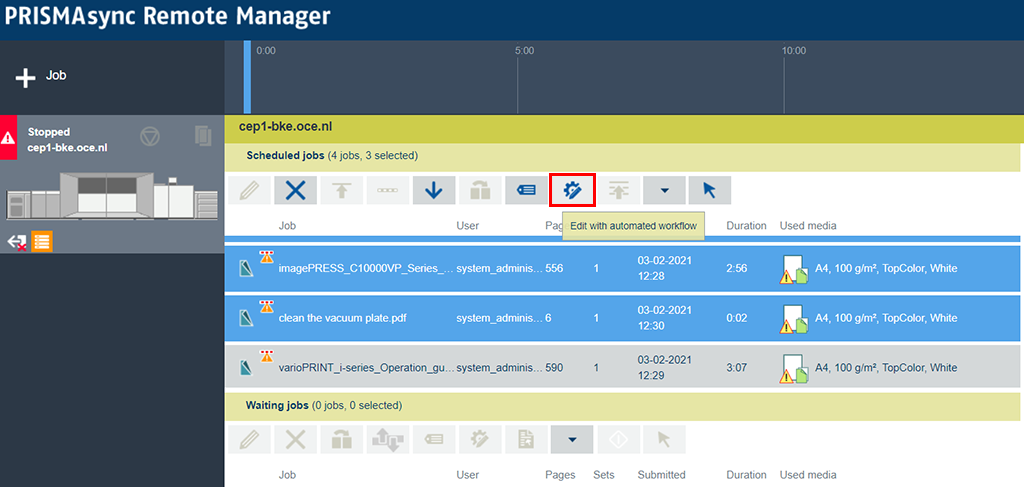Click the Used media column header in Scheduled jobs
Image resolution: width=1024 pixels, height=487 pixels.
(808, 226)
